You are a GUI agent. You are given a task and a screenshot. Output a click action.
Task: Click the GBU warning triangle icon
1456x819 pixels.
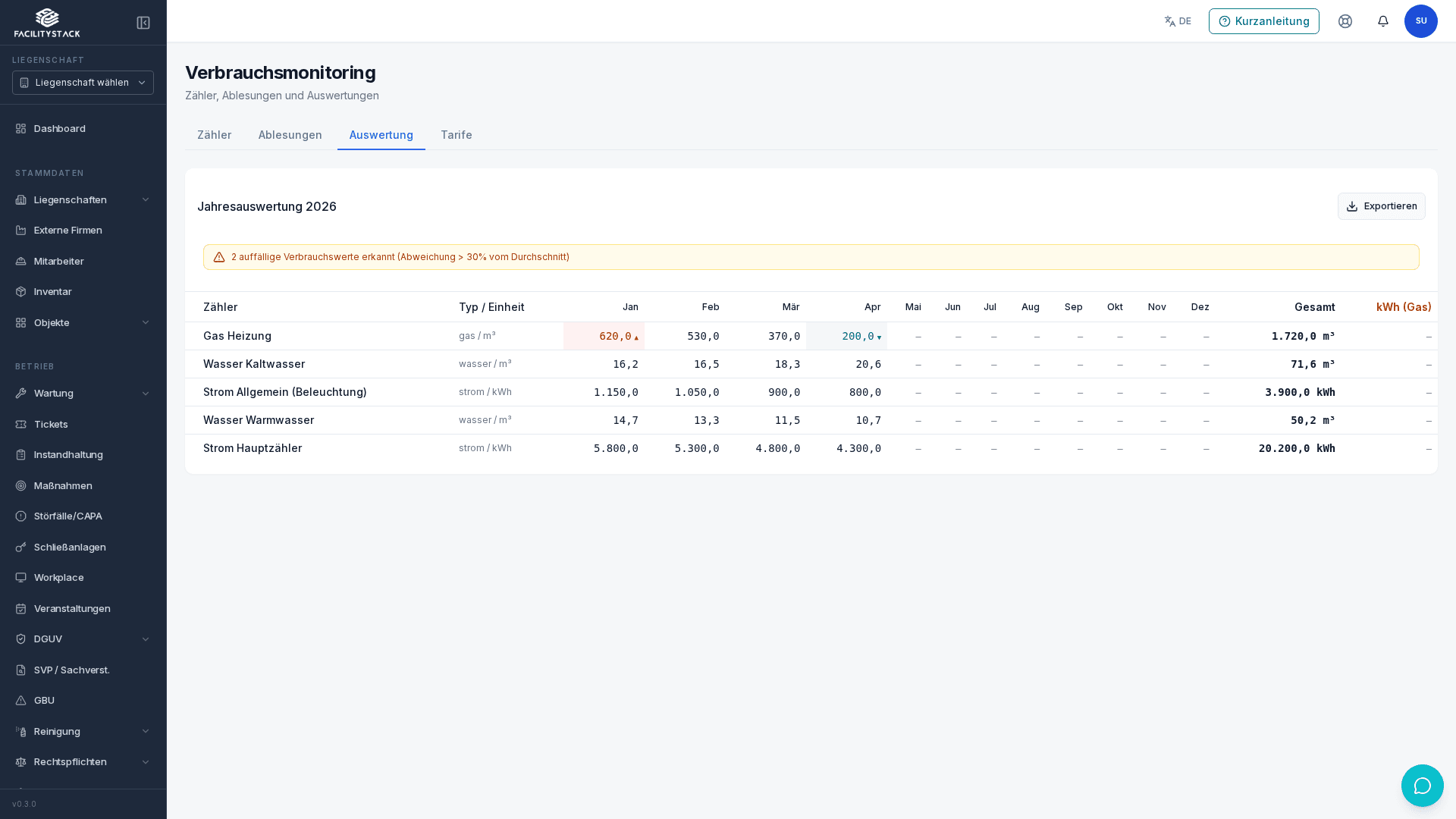pyautogui.click(x=21, y=701)
